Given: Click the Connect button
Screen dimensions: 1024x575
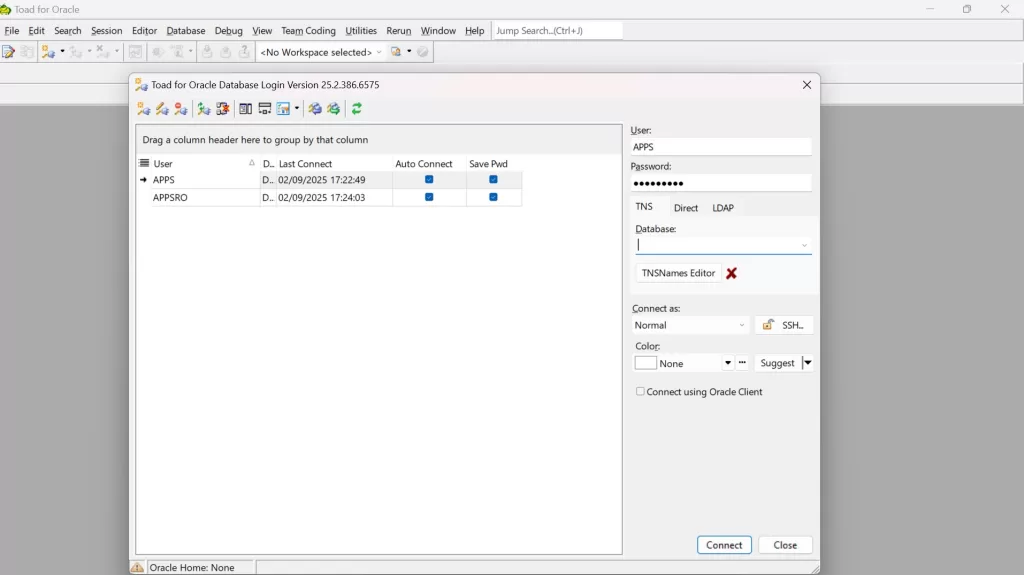Looking at the screenshot, I should [x=724, y=545].
